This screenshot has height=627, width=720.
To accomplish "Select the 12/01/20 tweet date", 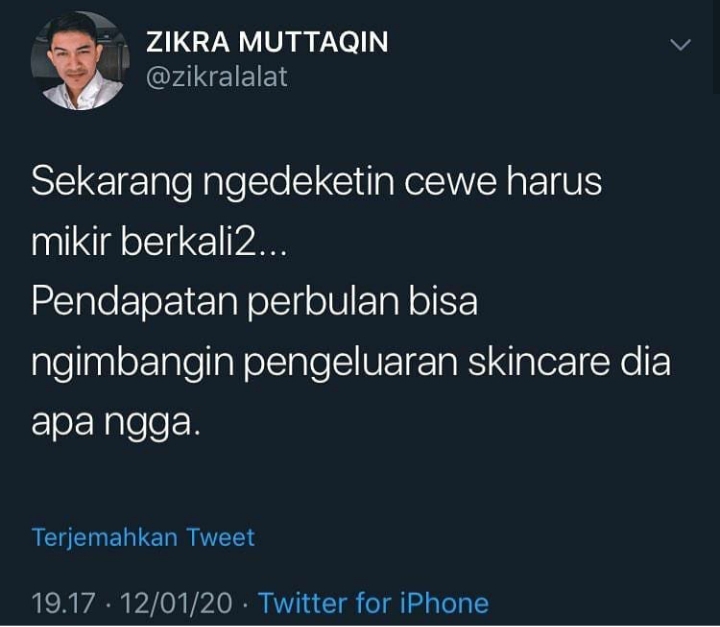I will pos(176,603).
